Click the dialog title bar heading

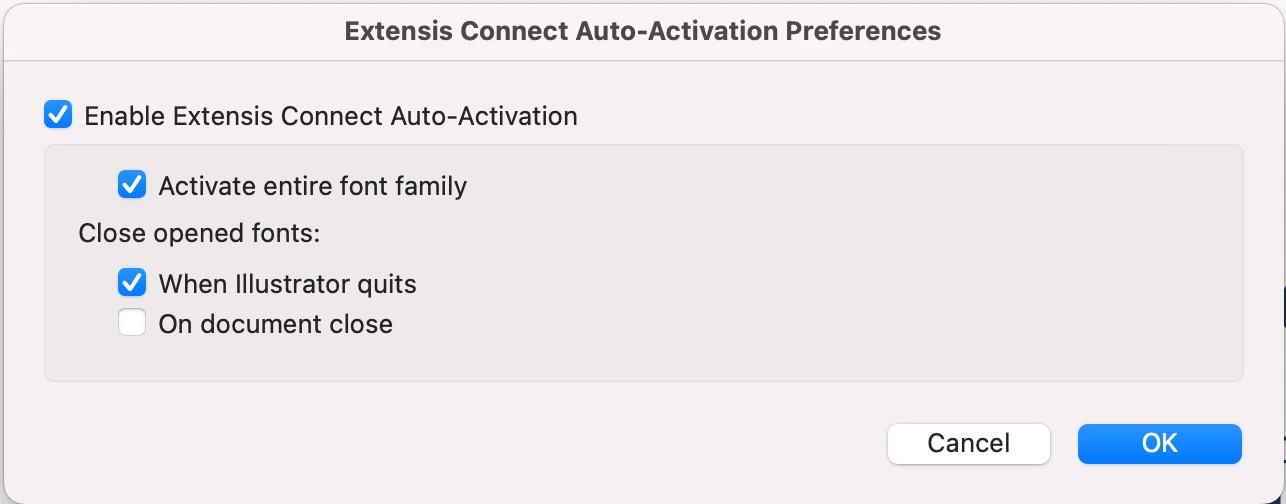642,31
